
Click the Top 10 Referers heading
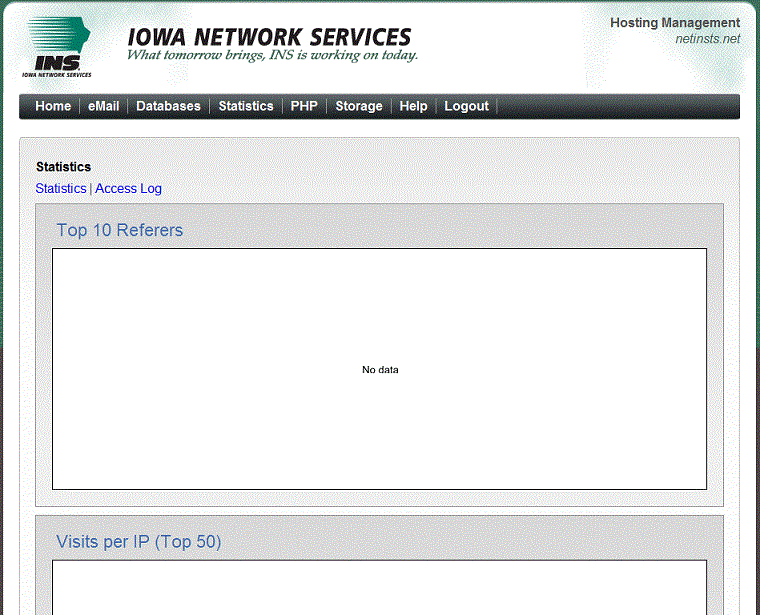pyautogui.click(x=120, y=230)
